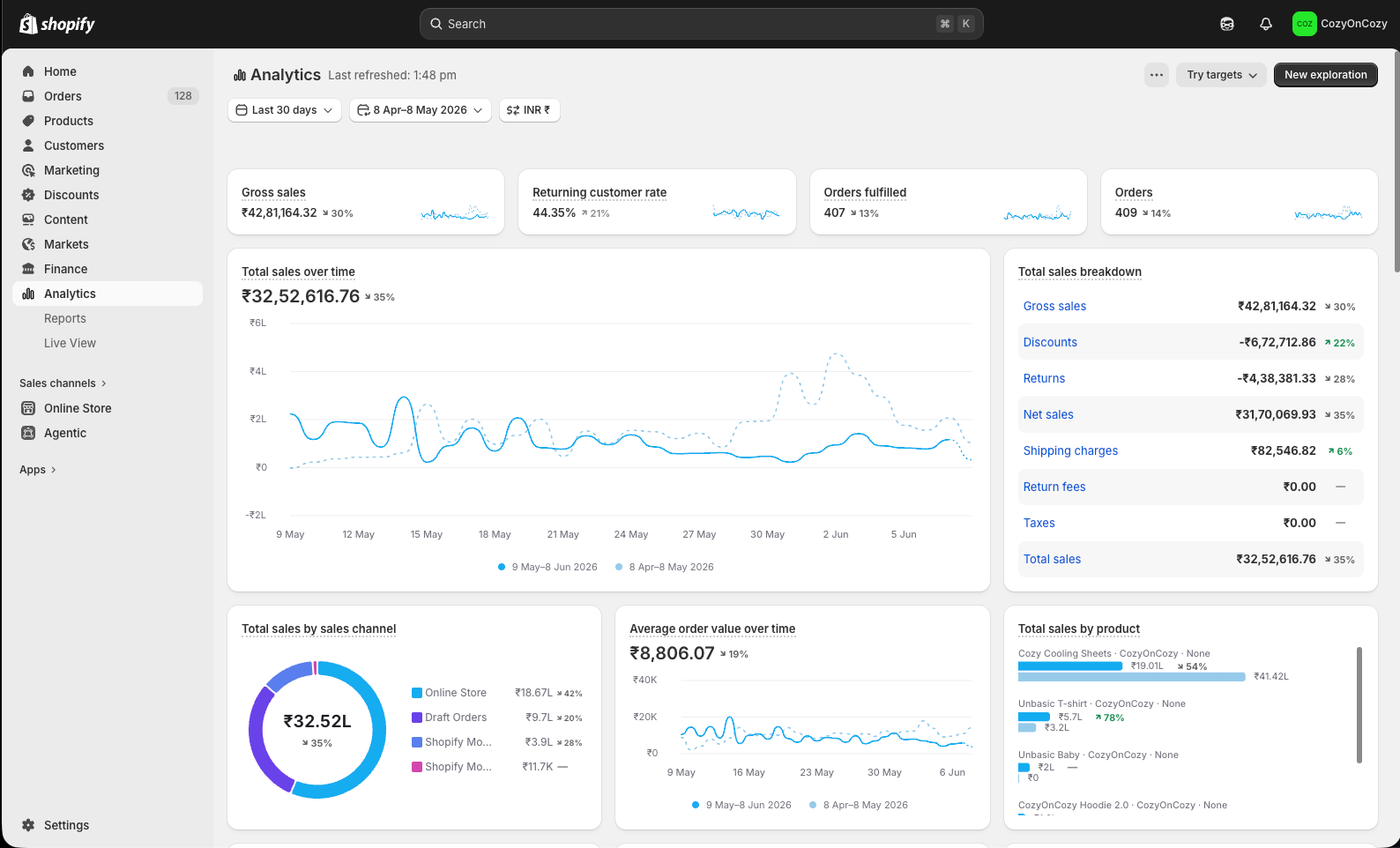Viewport: 1400px width, 848px height.
Task: Open the three-dots more actions button
Action: click(x=1157, y=75)
